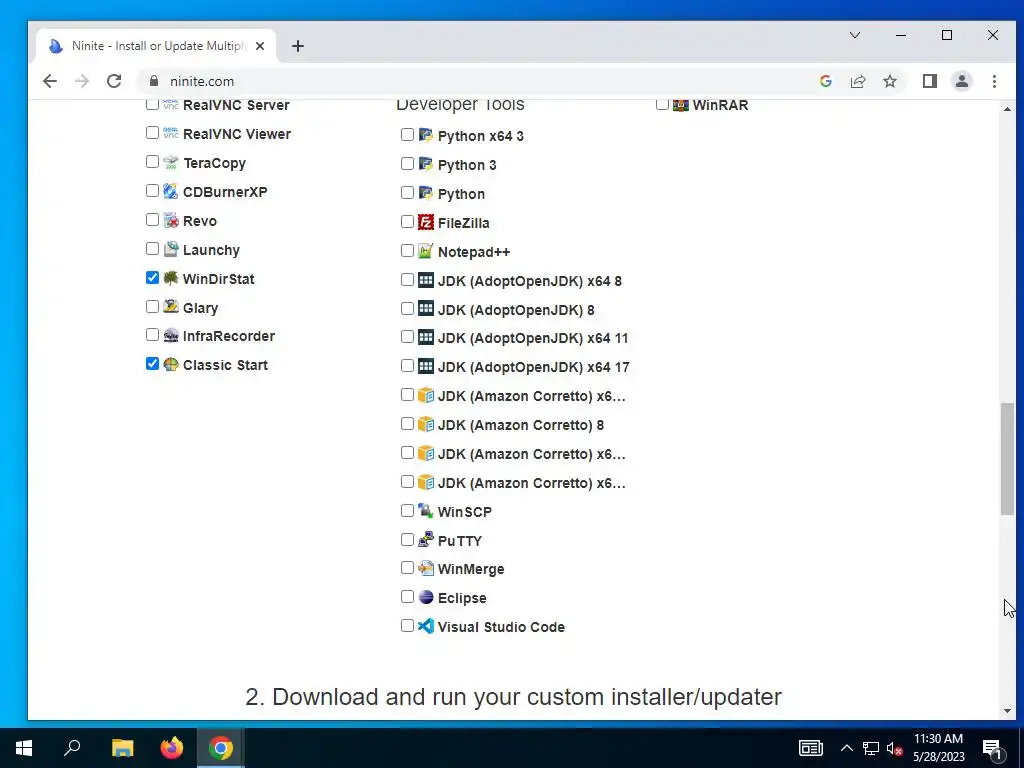Launch Firefox from the taskbar
The width and height of the screenshot is (1024, 768).
point(172,748)
